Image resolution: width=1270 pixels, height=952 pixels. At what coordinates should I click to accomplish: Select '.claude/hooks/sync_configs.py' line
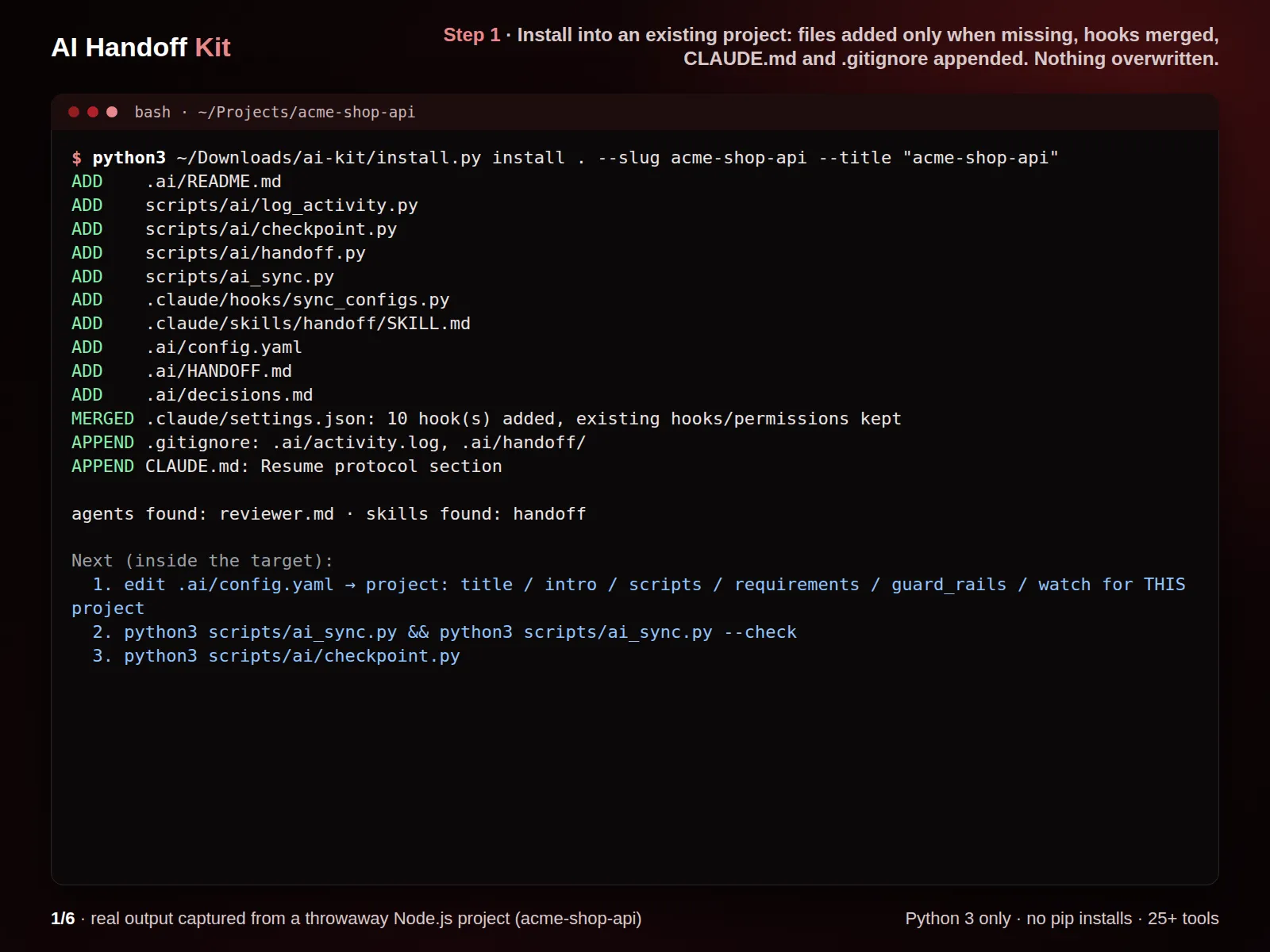pyautogui.click(x=260, y=300)
